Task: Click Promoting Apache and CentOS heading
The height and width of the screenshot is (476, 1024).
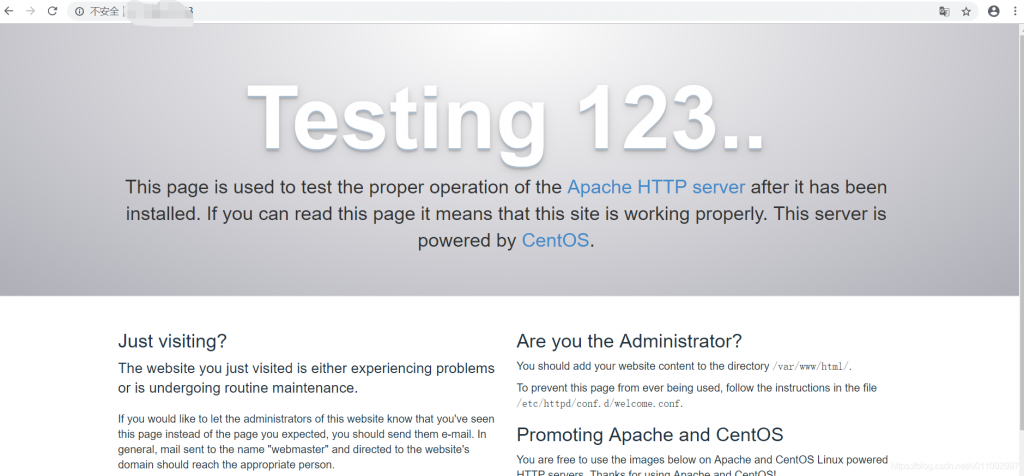Action: tap(649, 435)
